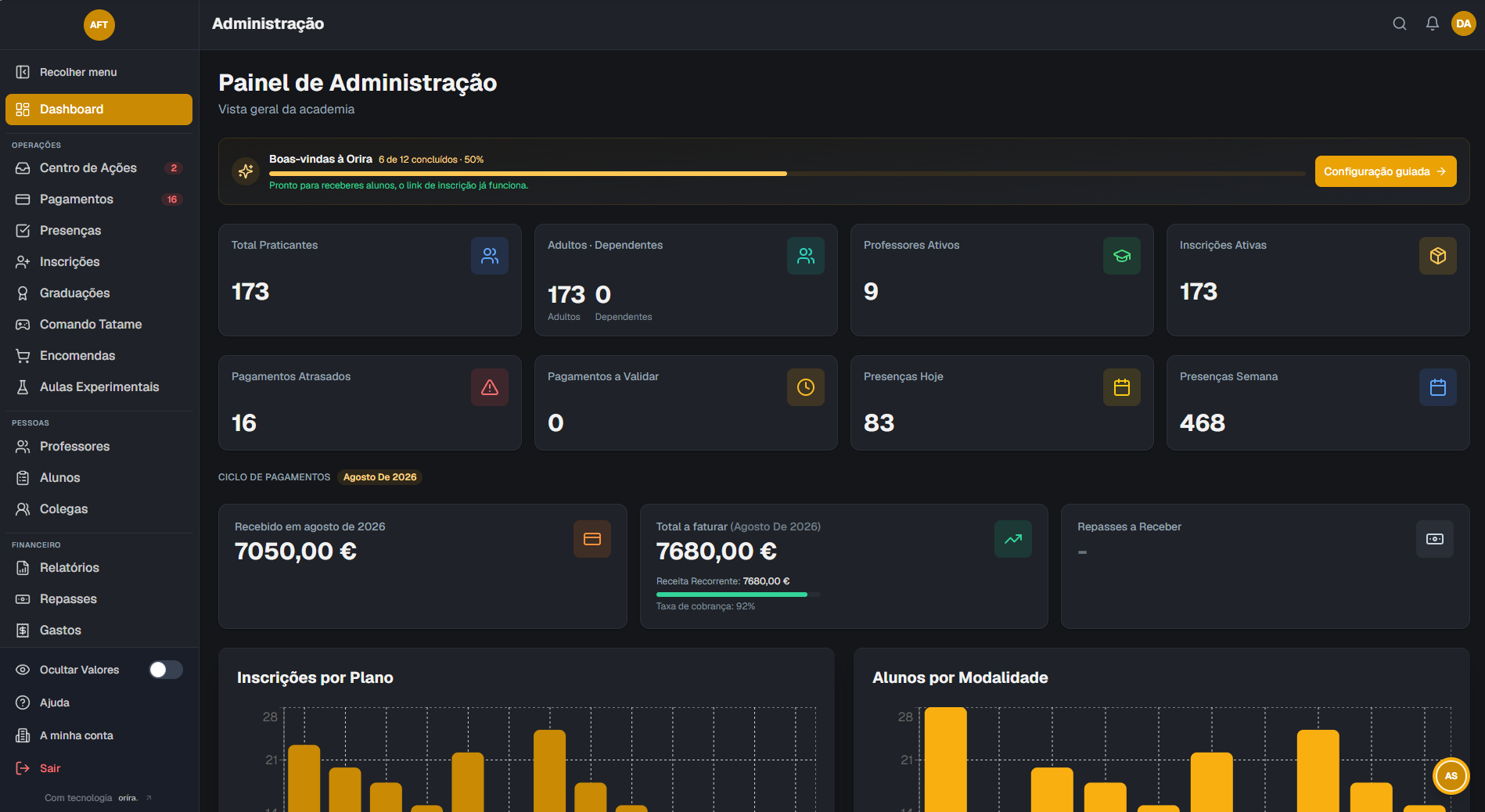Screen dimensions: 1485x812
Task: Click the Pagamentos a Validar clock icon
Action: 806,387
